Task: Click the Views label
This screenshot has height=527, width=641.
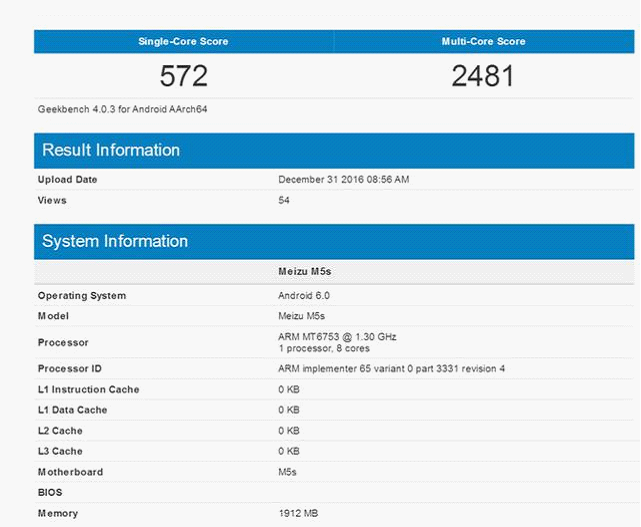Action: (52, 200)
